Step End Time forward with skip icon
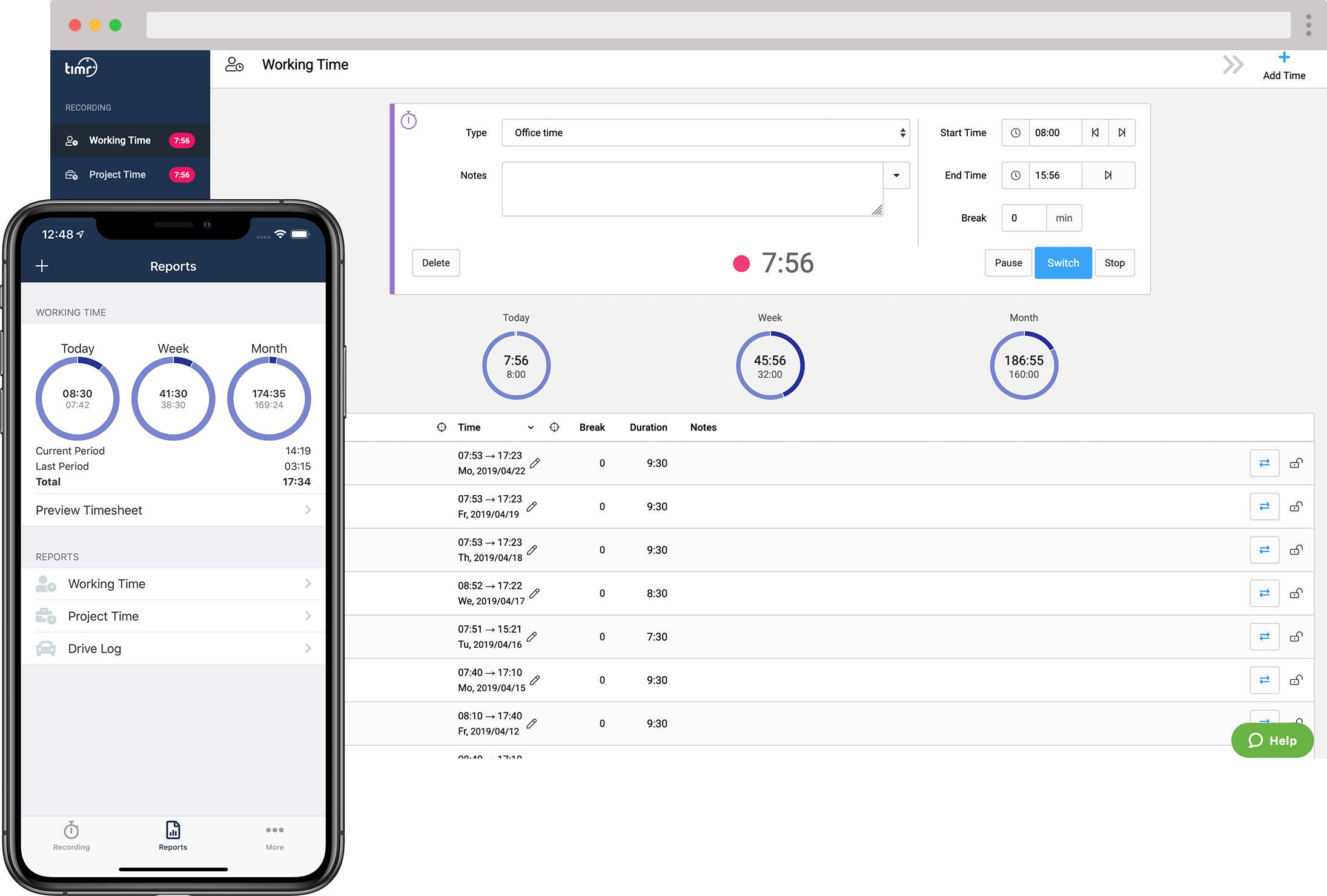The image size is (1327, 896). pyautogui.click(x=1108, y=176)
